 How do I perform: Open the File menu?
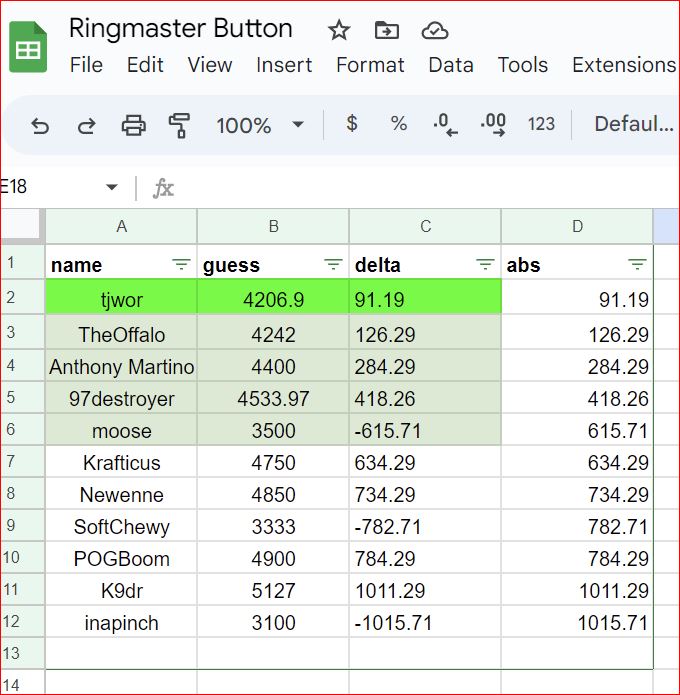[x=86, y=65]
